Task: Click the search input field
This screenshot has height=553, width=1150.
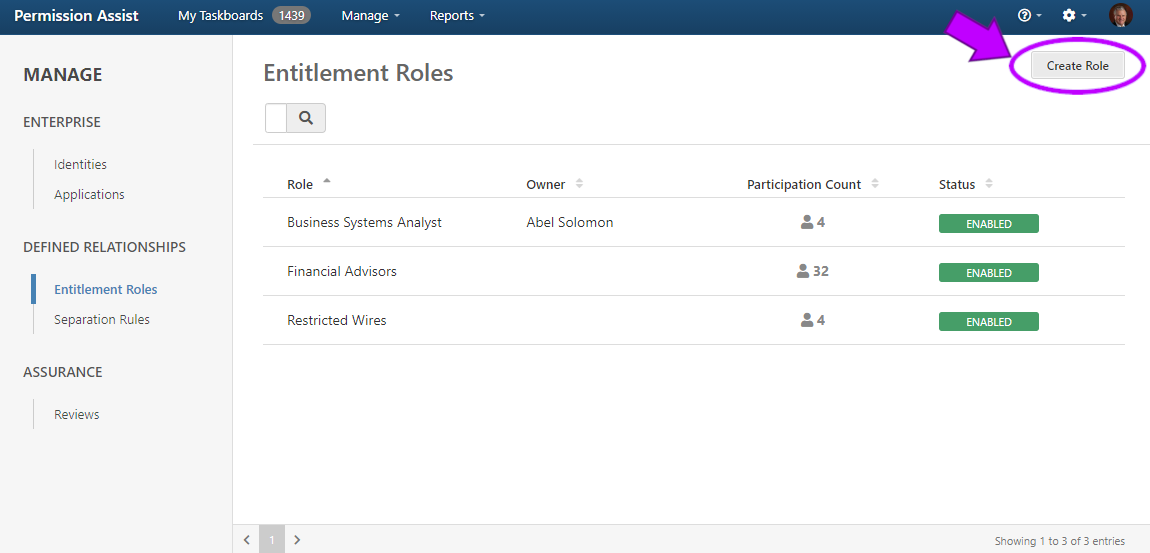Action: pos(276,118)
